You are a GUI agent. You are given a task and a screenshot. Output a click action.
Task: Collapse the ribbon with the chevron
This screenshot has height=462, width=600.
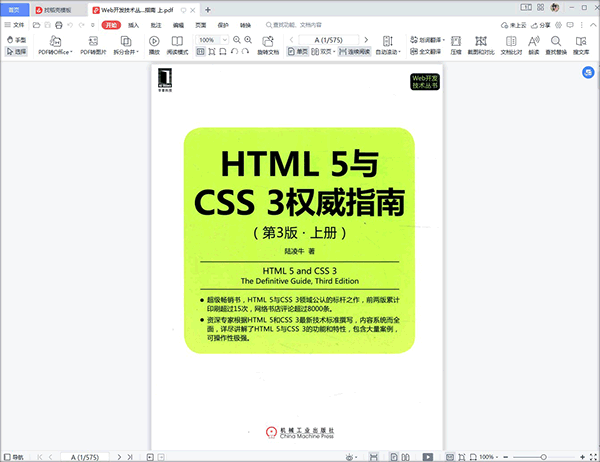pyautogui.click(x=593, y=25)
